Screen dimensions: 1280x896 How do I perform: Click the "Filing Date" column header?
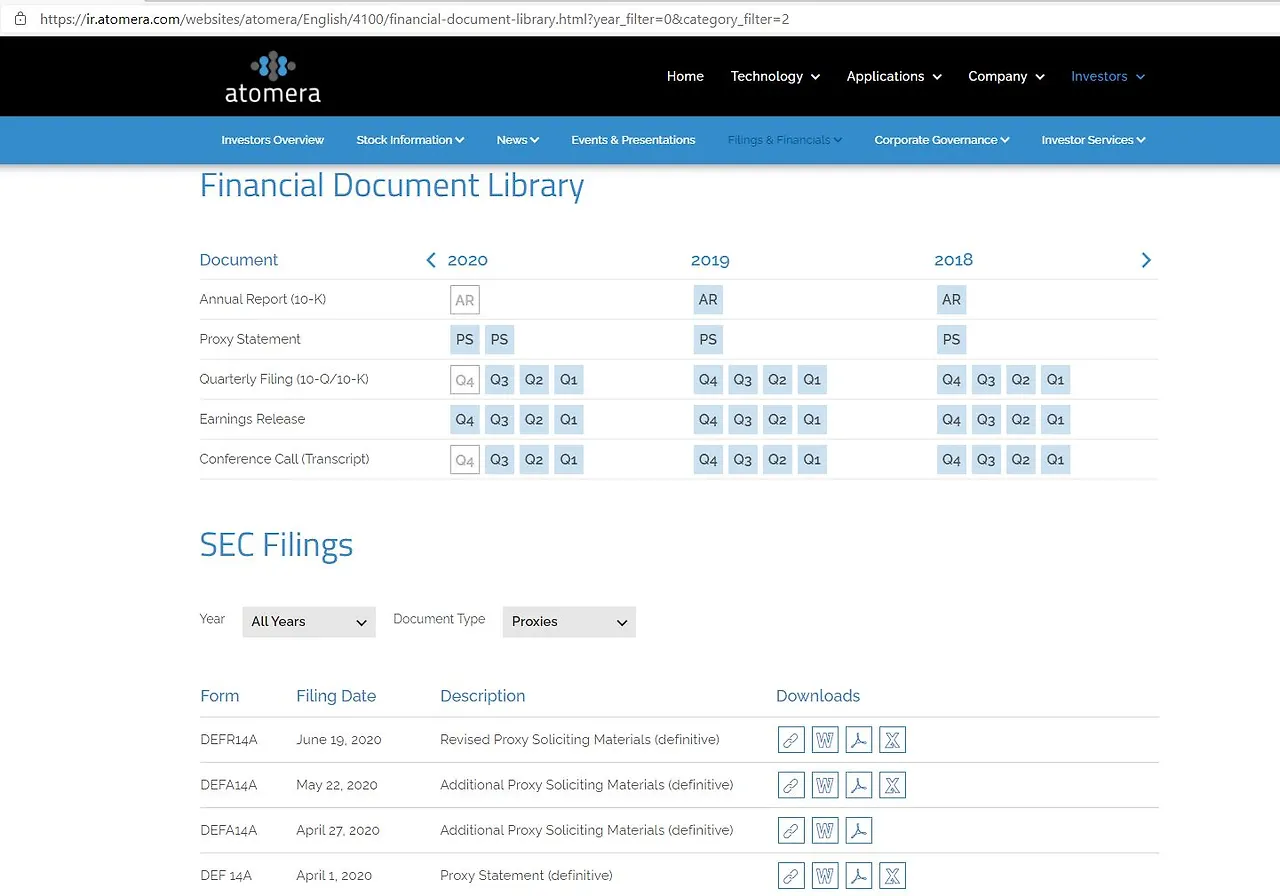(x=336, y=696)
